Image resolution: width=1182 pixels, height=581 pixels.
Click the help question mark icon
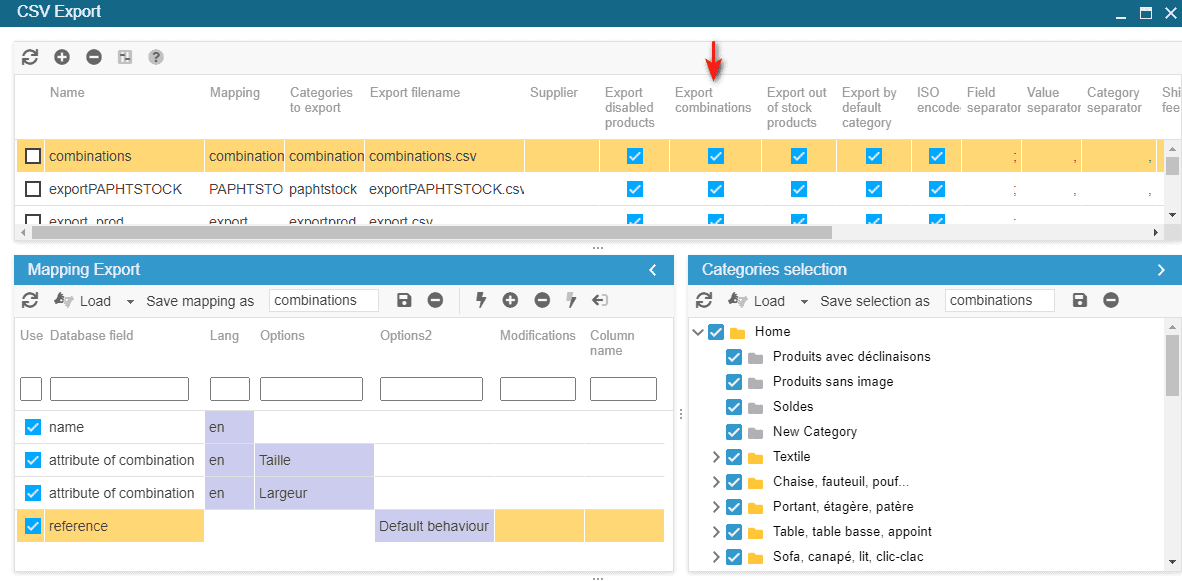[x=156, y=58]
